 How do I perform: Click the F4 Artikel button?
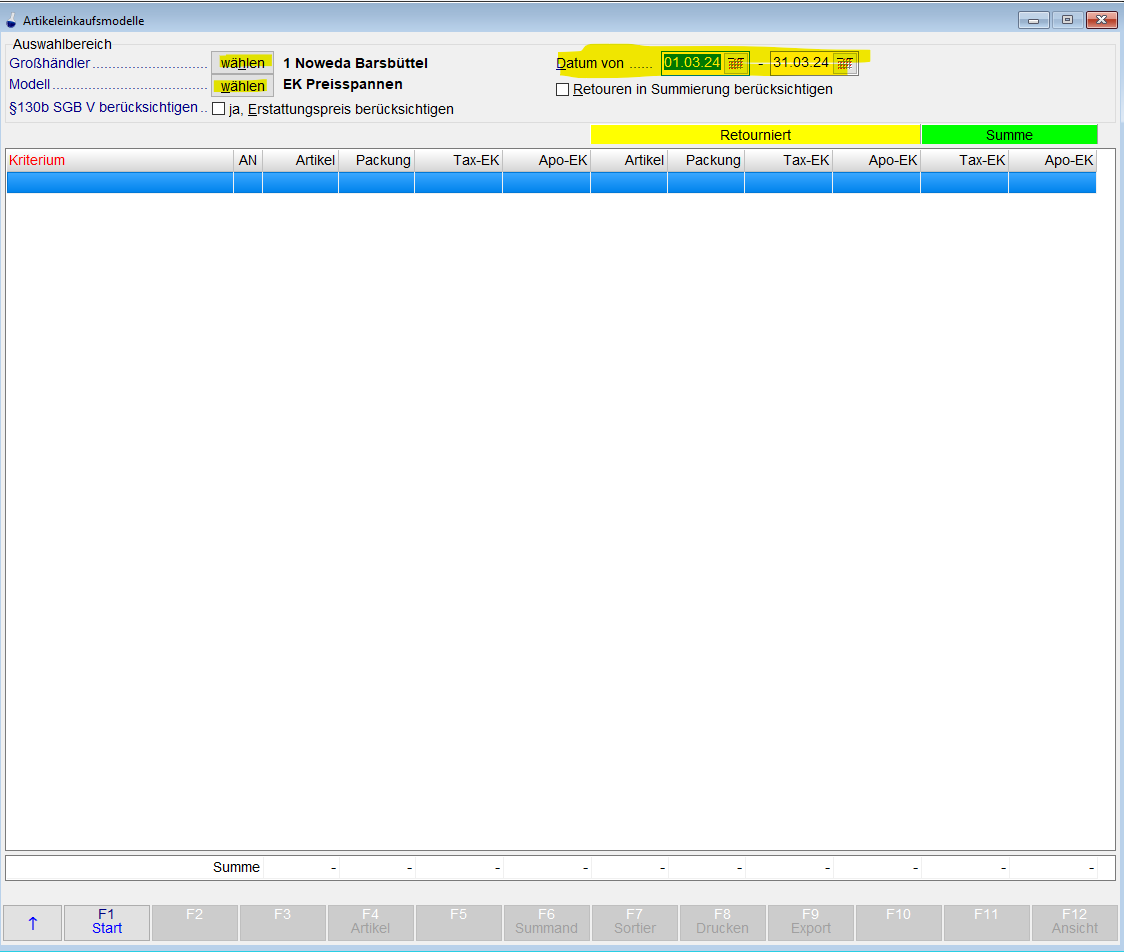(x=371, y=923)
